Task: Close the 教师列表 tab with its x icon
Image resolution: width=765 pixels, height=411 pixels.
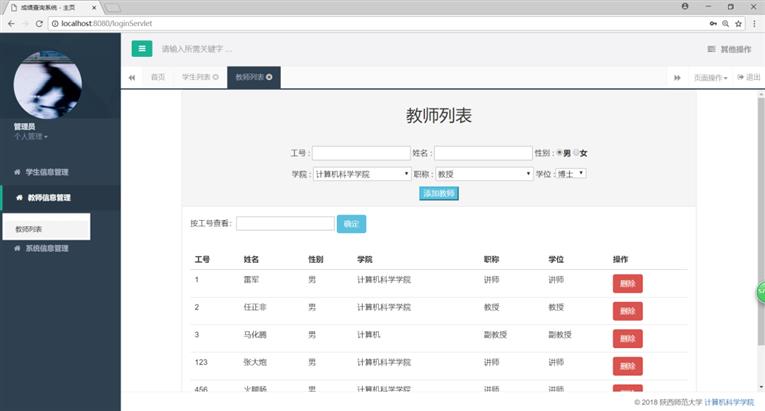Action: [x=269, y=77]
